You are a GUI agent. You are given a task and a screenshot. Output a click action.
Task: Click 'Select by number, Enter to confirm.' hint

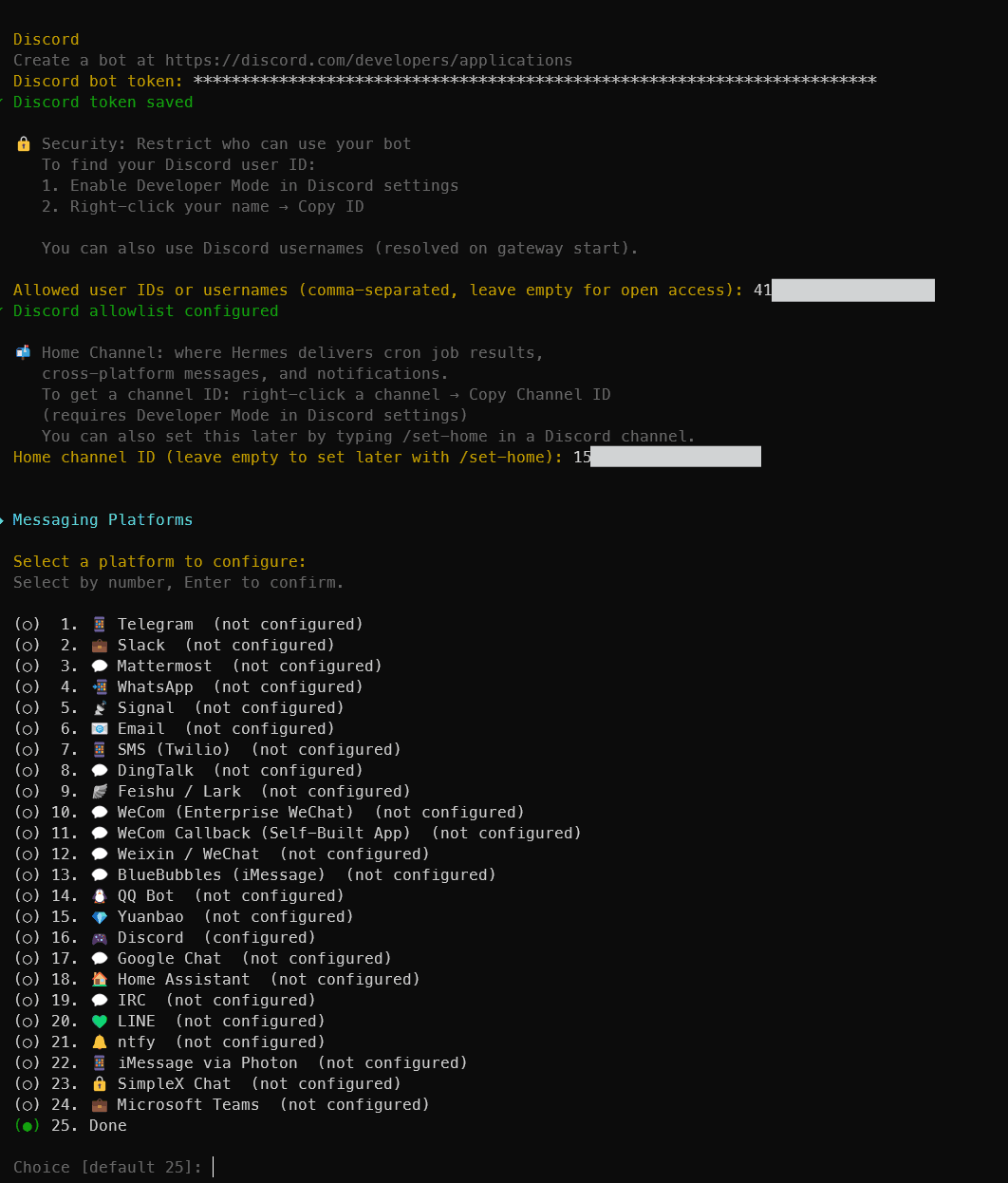coord(178,583)
